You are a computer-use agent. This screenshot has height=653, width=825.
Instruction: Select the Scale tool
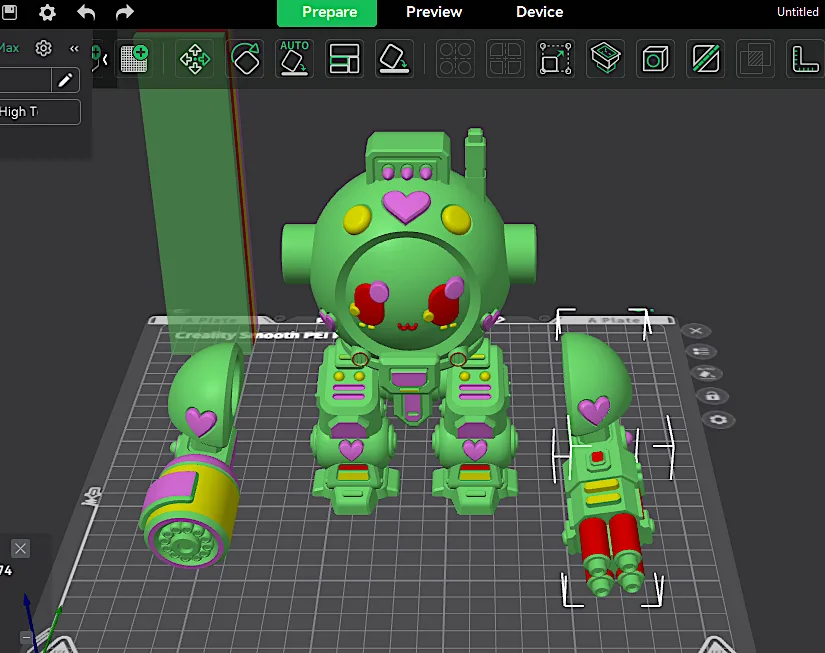coord(555,58)
